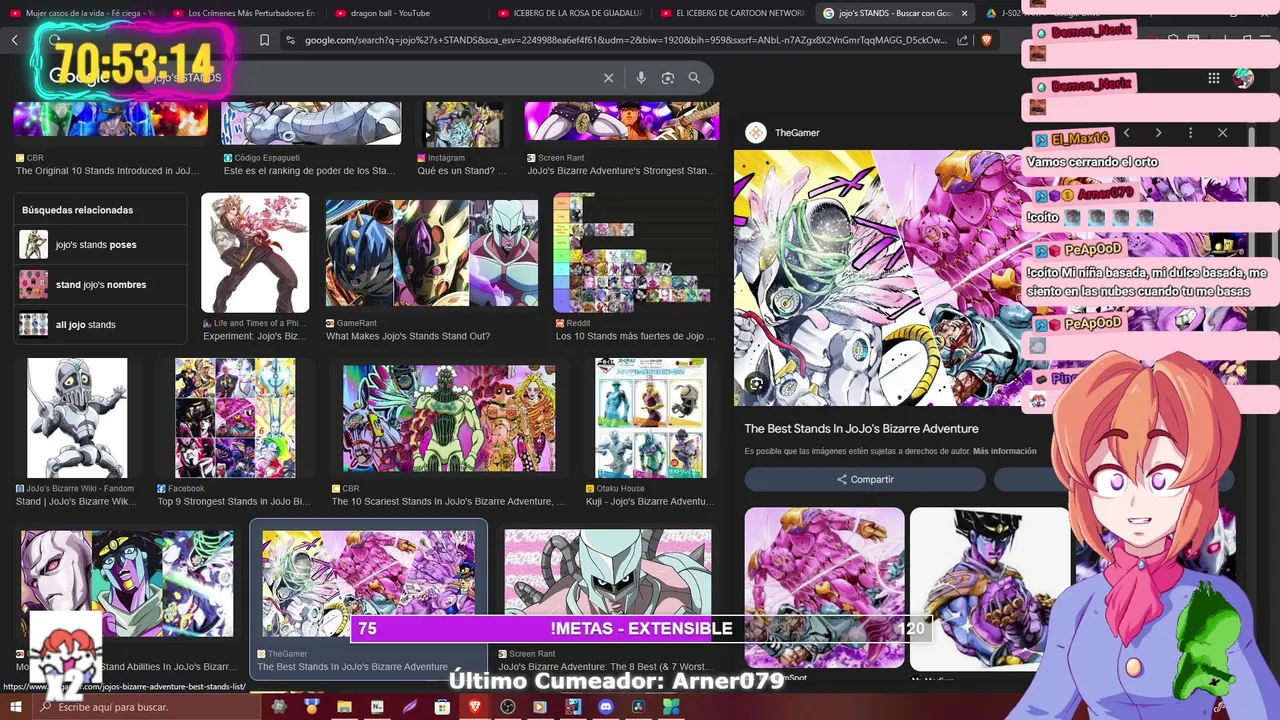Open File Explorer from the taskbar
The width and height of the screenshot is (1280, 720).
pyautogui.click(x=344, y=707)
